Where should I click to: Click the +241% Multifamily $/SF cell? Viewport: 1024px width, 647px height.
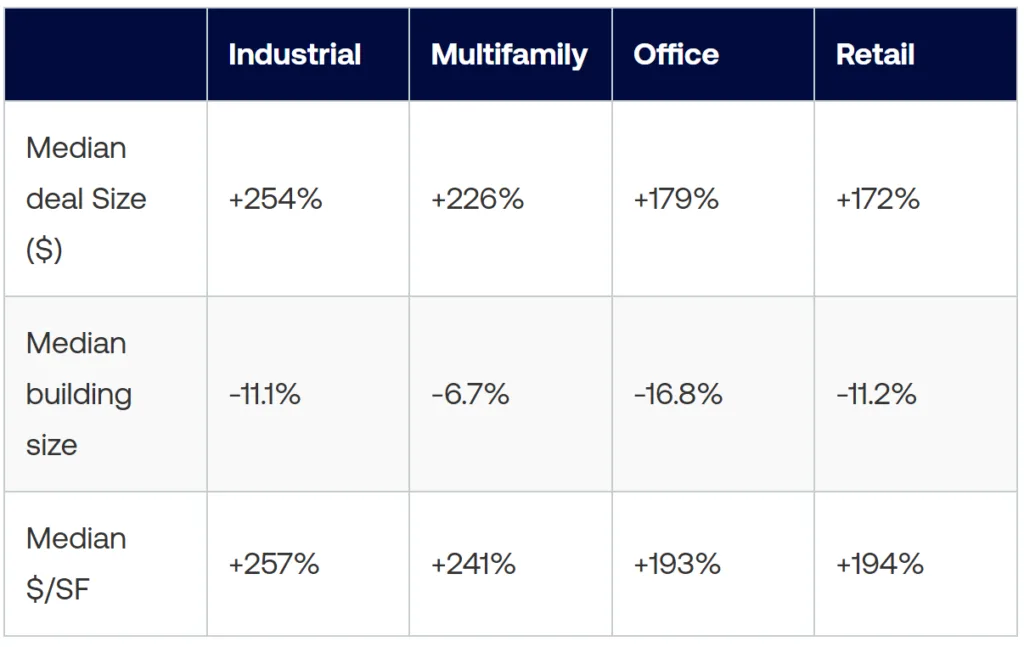[x=474, y=564]
